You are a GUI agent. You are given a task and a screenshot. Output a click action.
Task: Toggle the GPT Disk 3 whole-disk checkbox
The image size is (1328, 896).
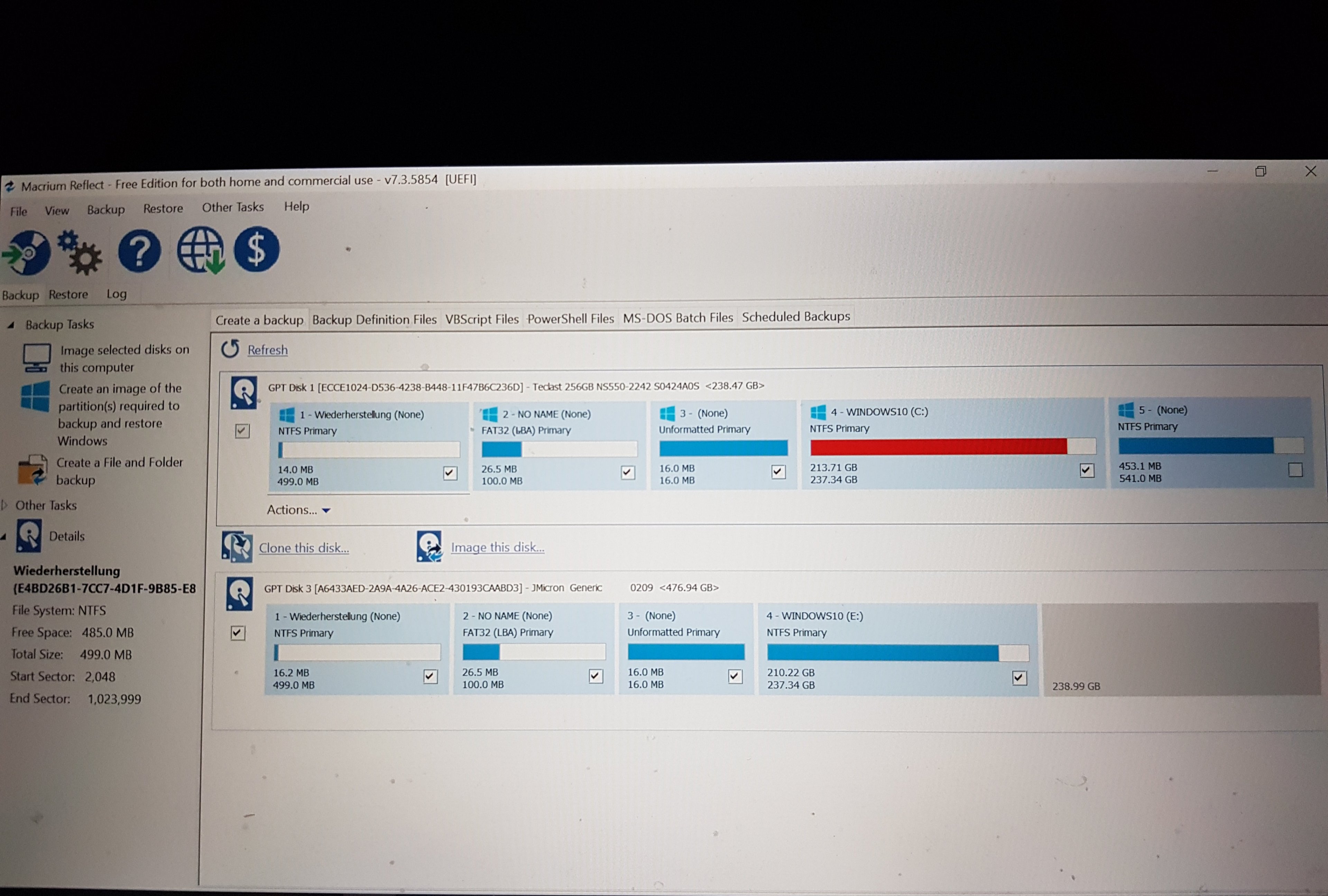click(238, 633)
